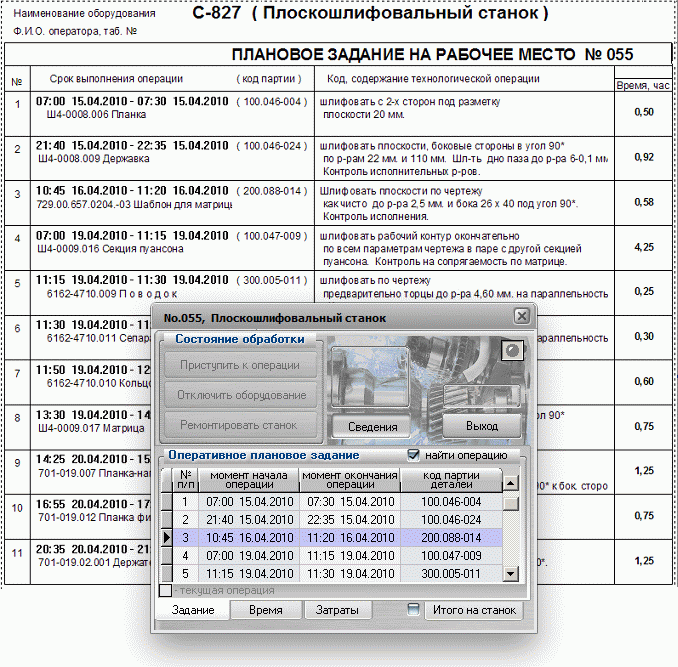
Task: Click heading ПЛАНОВОЕ ЗАДАНИЕ НА РАБОЧЕЕ МЕСТО
Action: pos(403,55)
